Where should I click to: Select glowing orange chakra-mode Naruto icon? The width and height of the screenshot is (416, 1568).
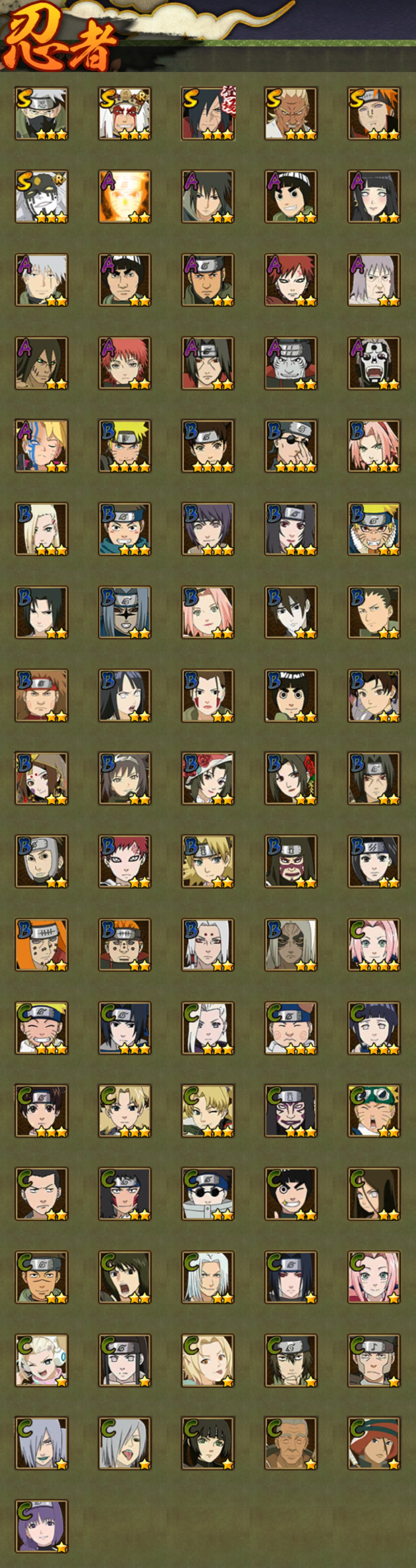[x=125, y=197]
